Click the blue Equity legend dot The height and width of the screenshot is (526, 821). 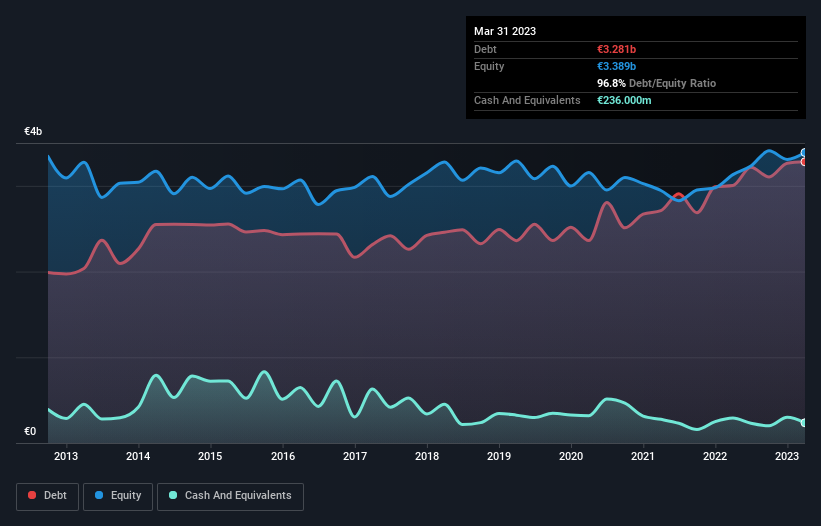click(x=99, y=495)
